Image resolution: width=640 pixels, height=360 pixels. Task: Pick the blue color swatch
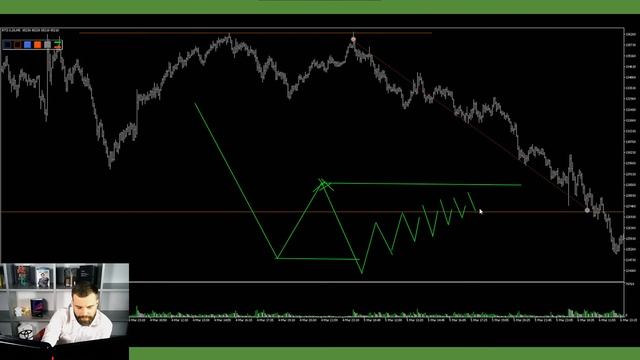click(x=28, y=44)
